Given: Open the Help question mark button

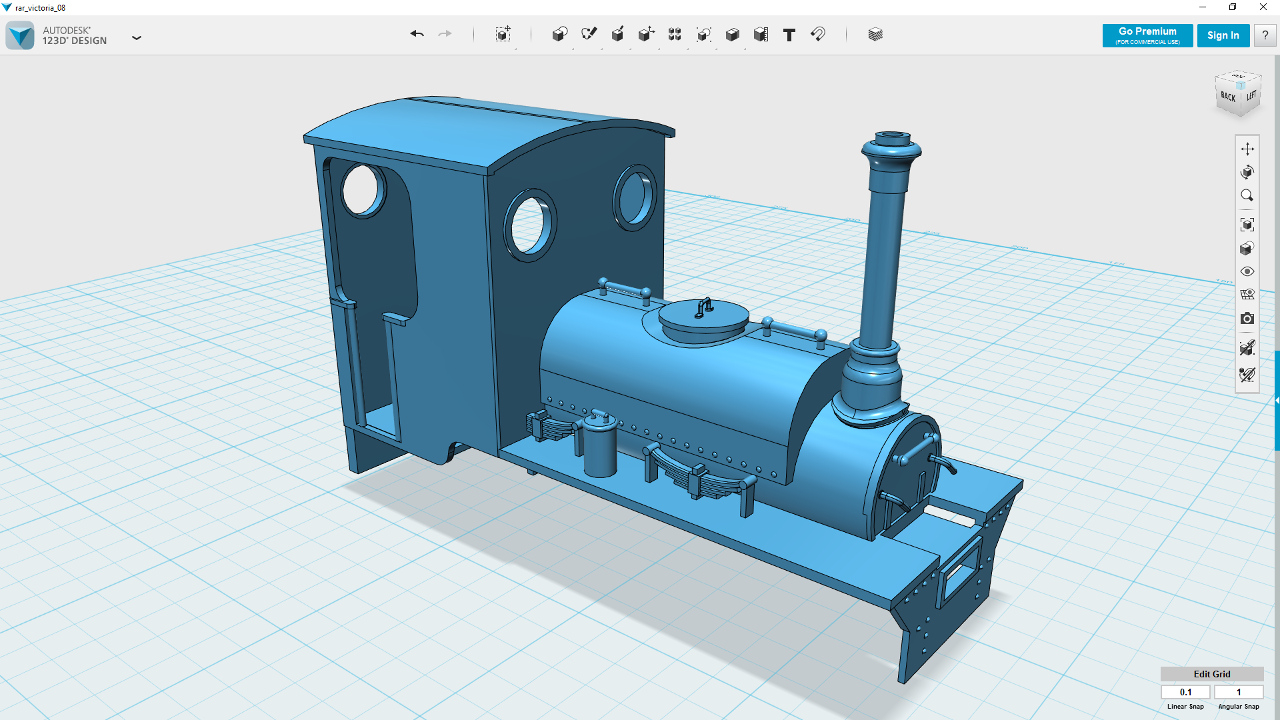Looking at the screenshot, I should pos(1265,35).
